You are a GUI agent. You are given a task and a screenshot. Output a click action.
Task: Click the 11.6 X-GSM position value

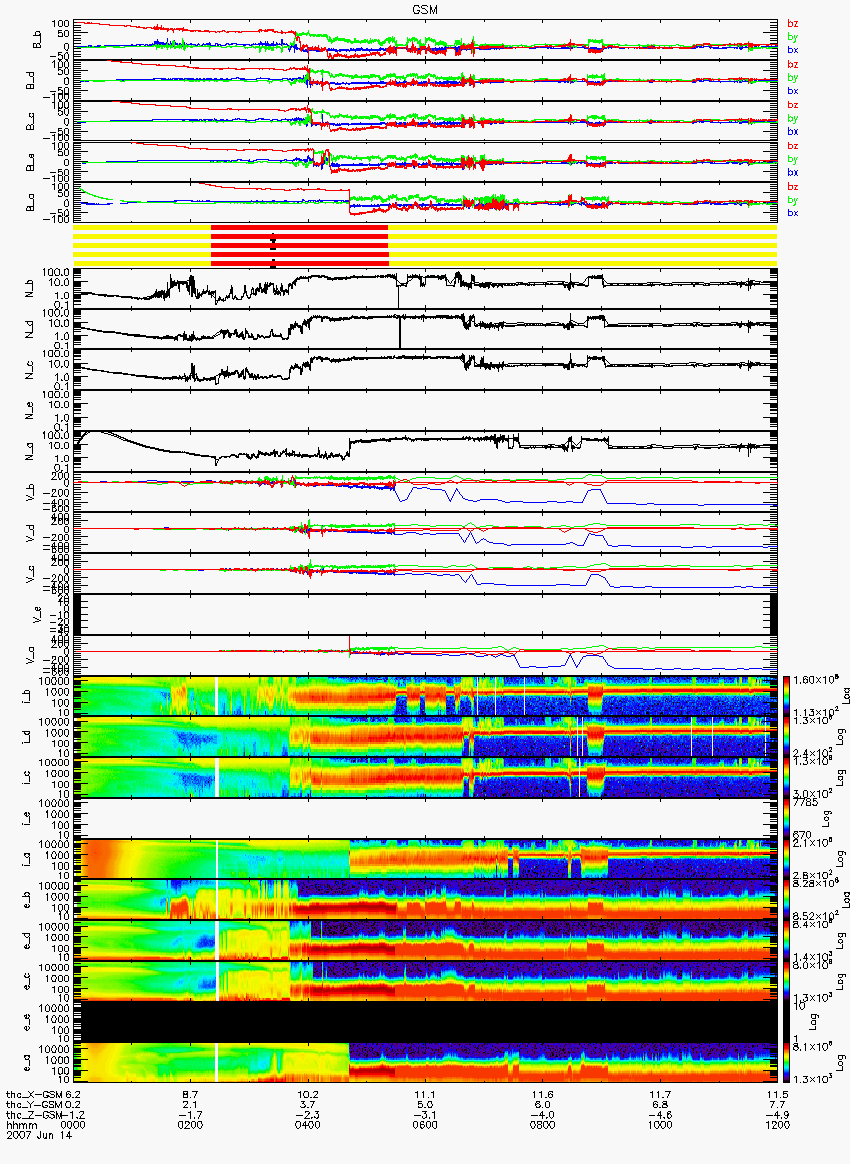coord(542,1095)
